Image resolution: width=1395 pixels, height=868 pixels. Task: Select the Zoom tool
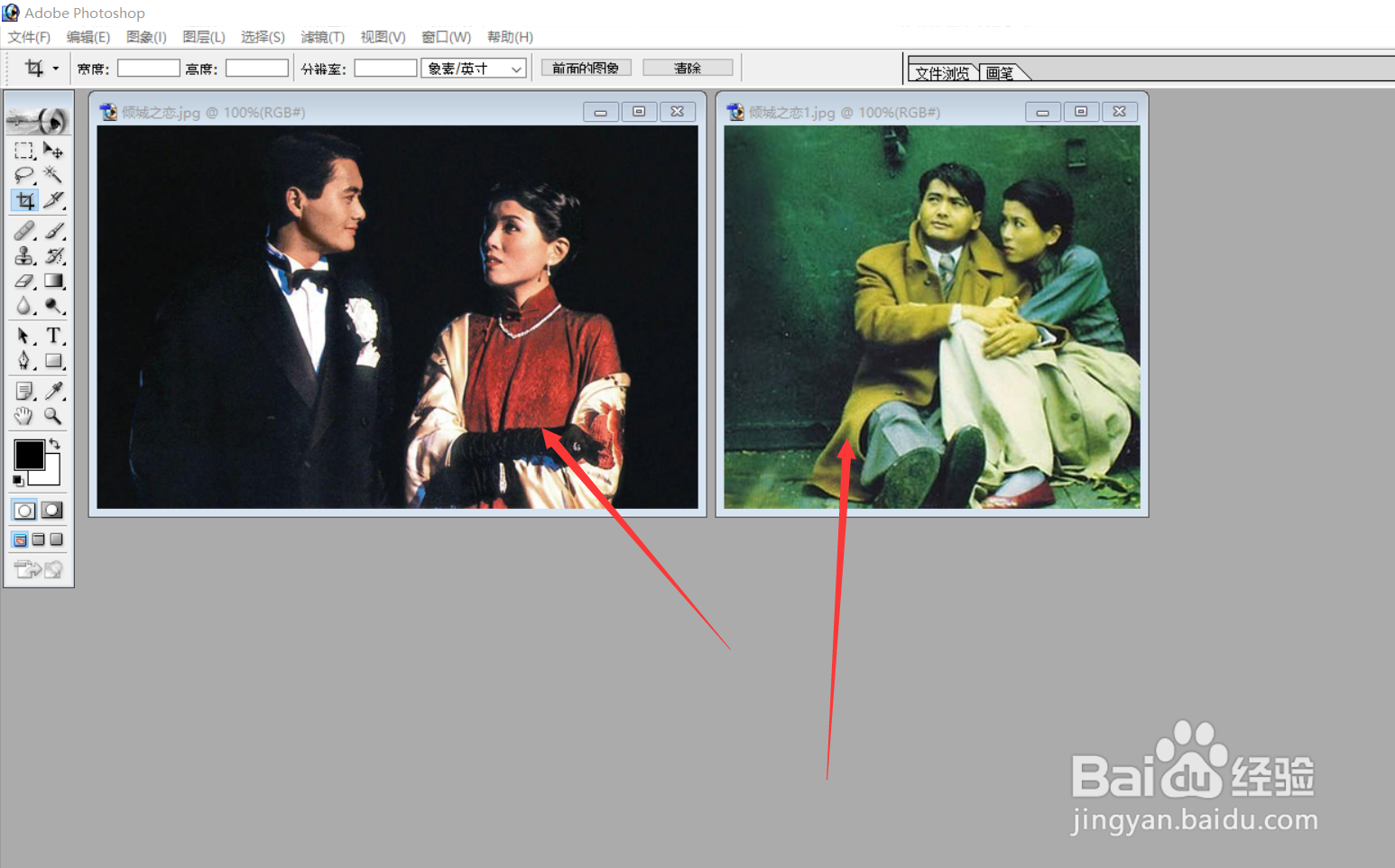[x=53, y=416]
